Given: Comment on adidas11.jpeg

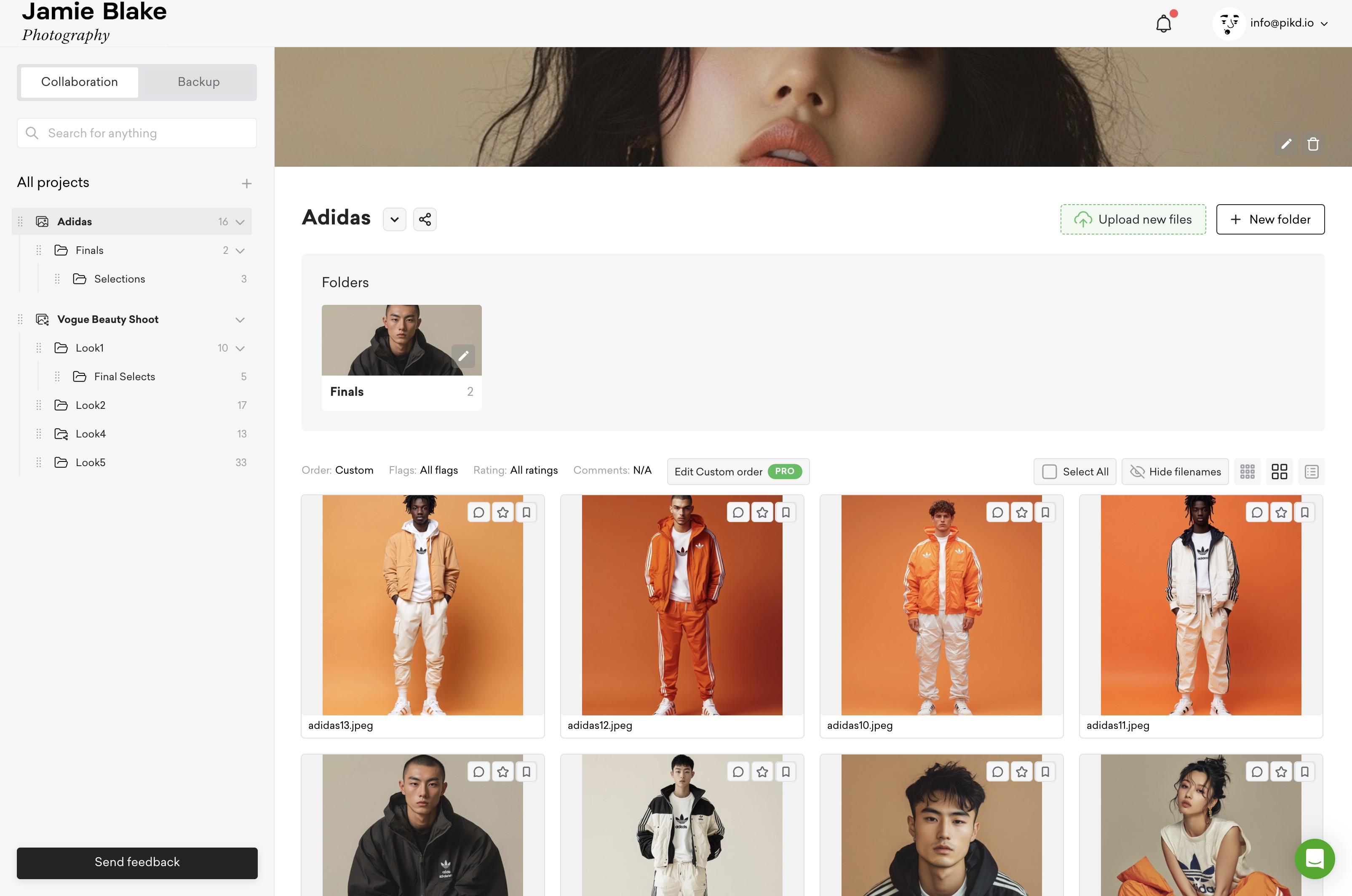Looking at the screenshot, I should [x=1257, y=512].
